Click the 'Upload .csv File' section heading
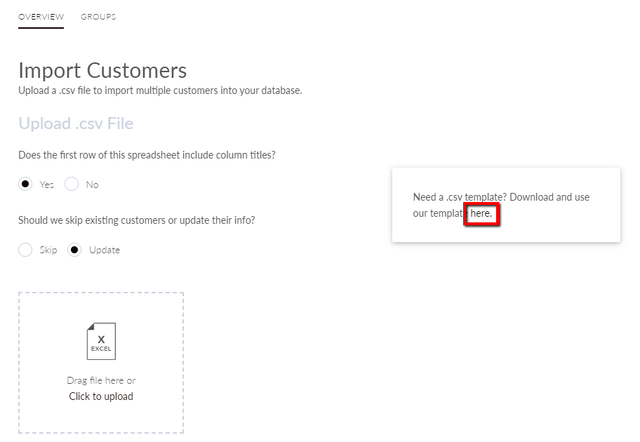 pyautogui.click(x=76, y=123)
